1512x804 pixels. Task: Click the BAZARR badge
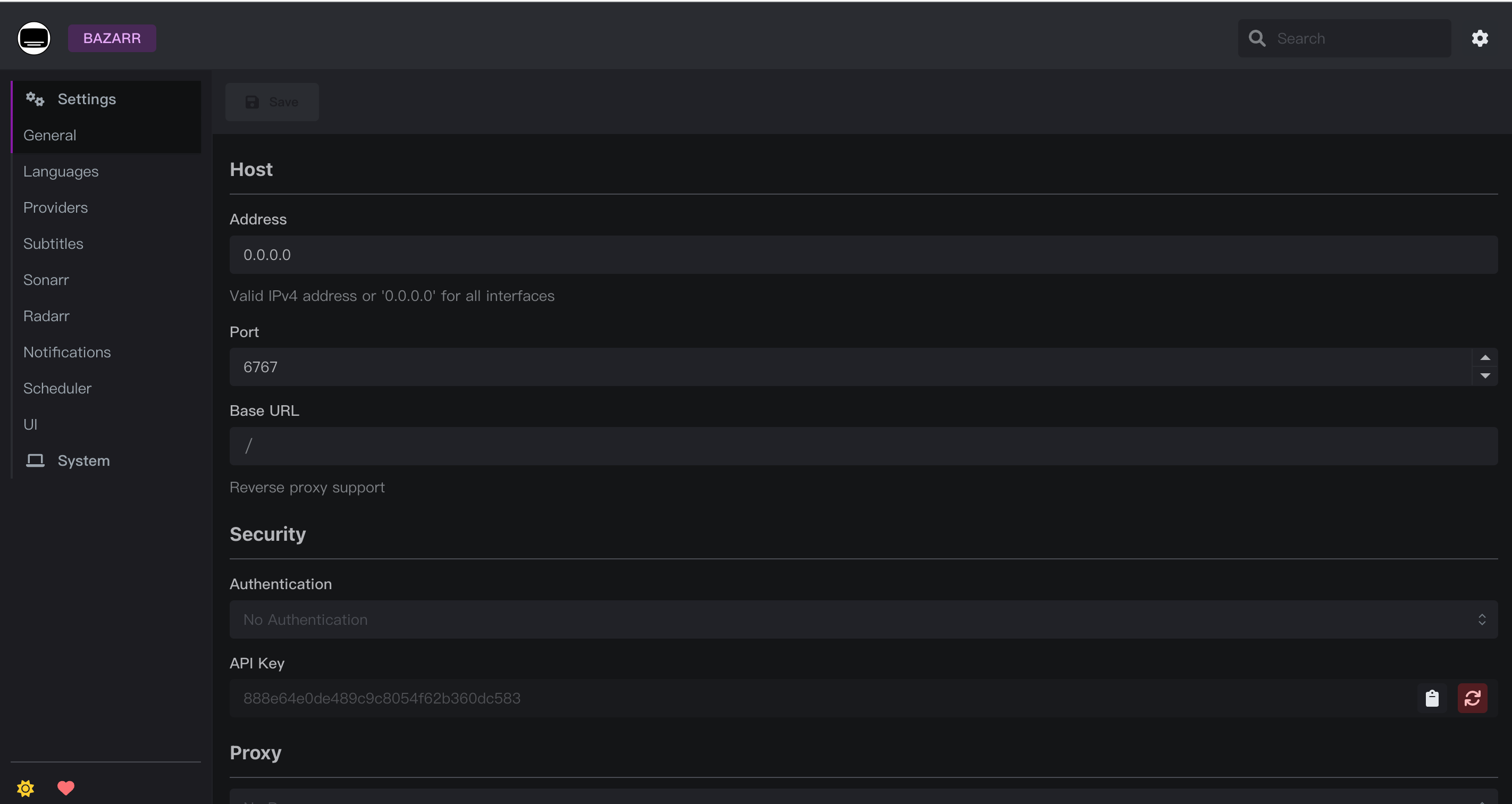[112, 38]
